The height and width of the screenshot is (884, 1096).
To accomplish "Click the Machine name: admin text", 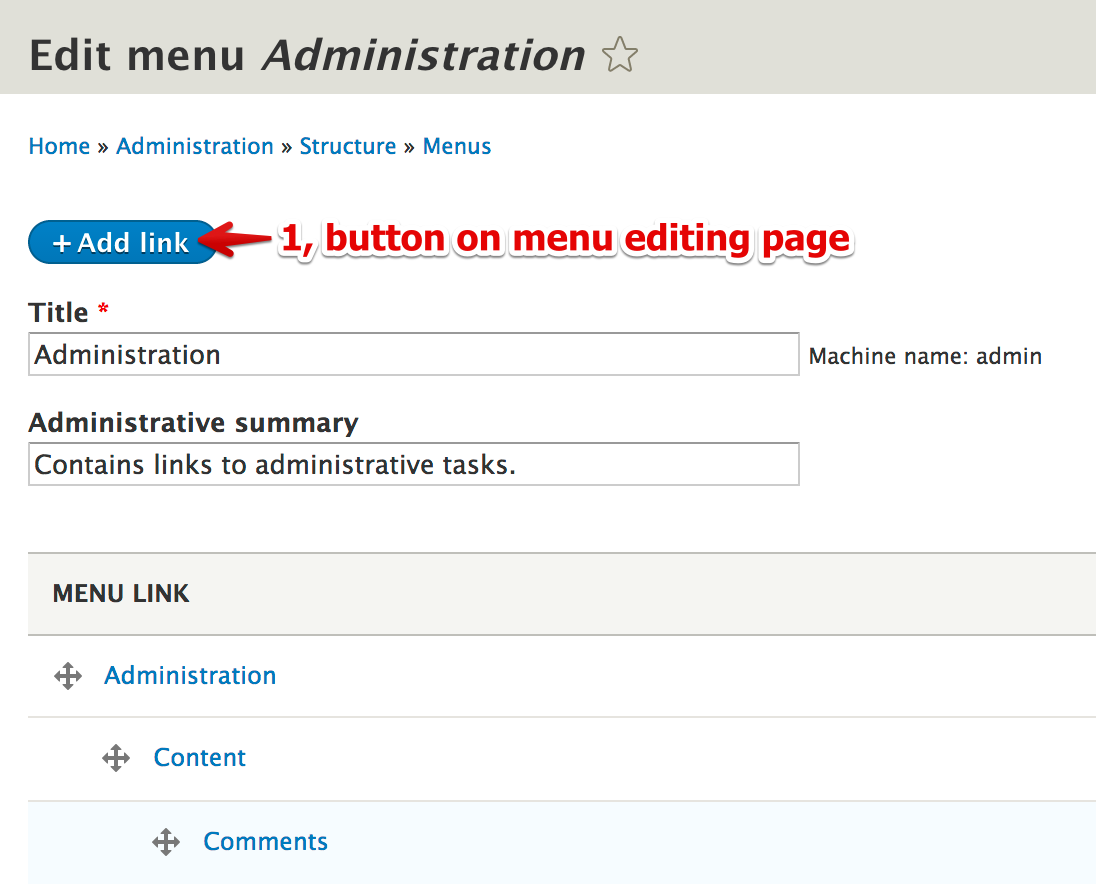I will 925,356.
